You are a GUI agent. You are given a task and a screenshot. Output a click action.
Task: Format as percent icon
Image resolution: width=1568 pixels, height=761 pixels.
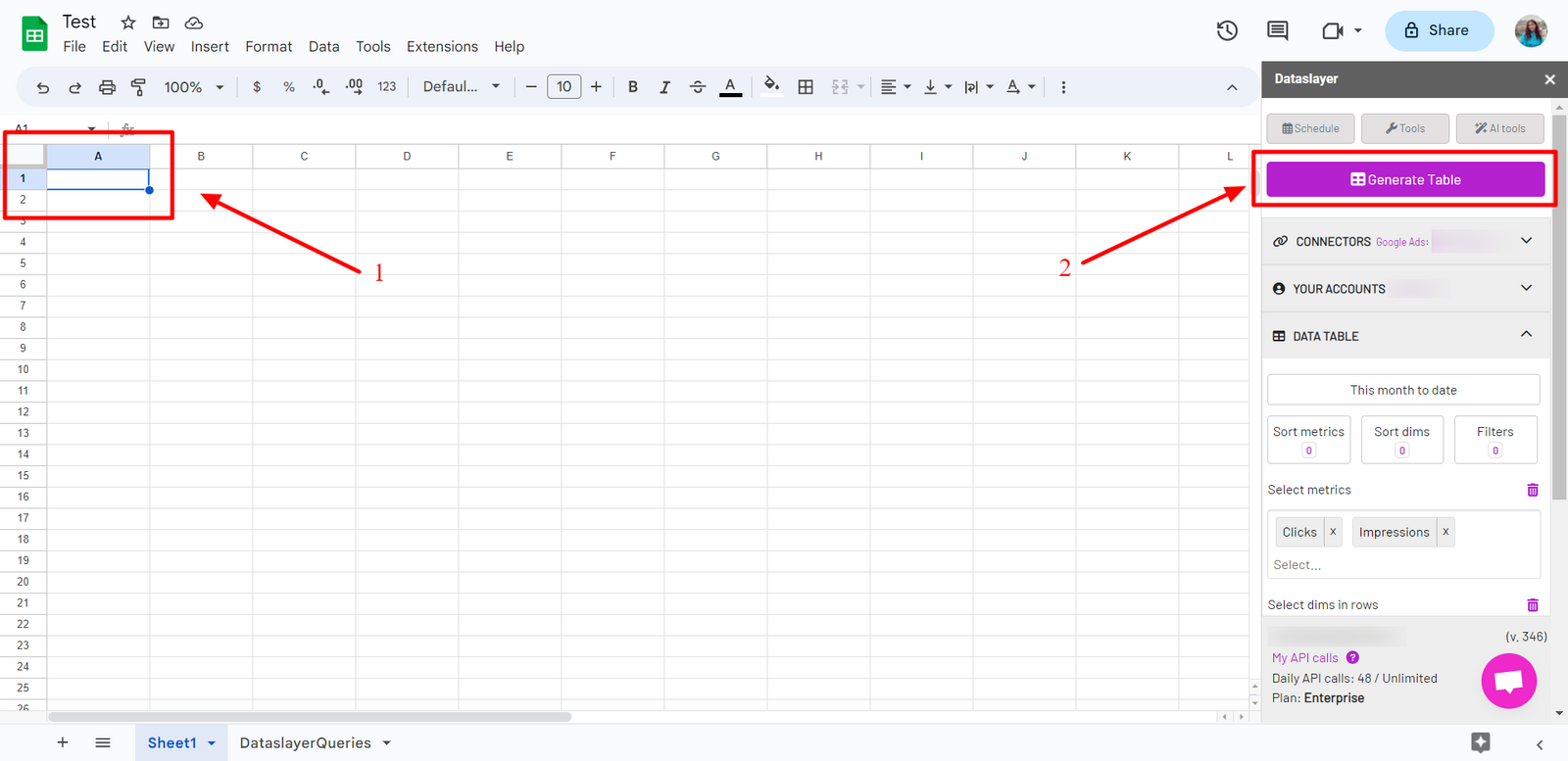pyautogui.click(x=289, y=87)
